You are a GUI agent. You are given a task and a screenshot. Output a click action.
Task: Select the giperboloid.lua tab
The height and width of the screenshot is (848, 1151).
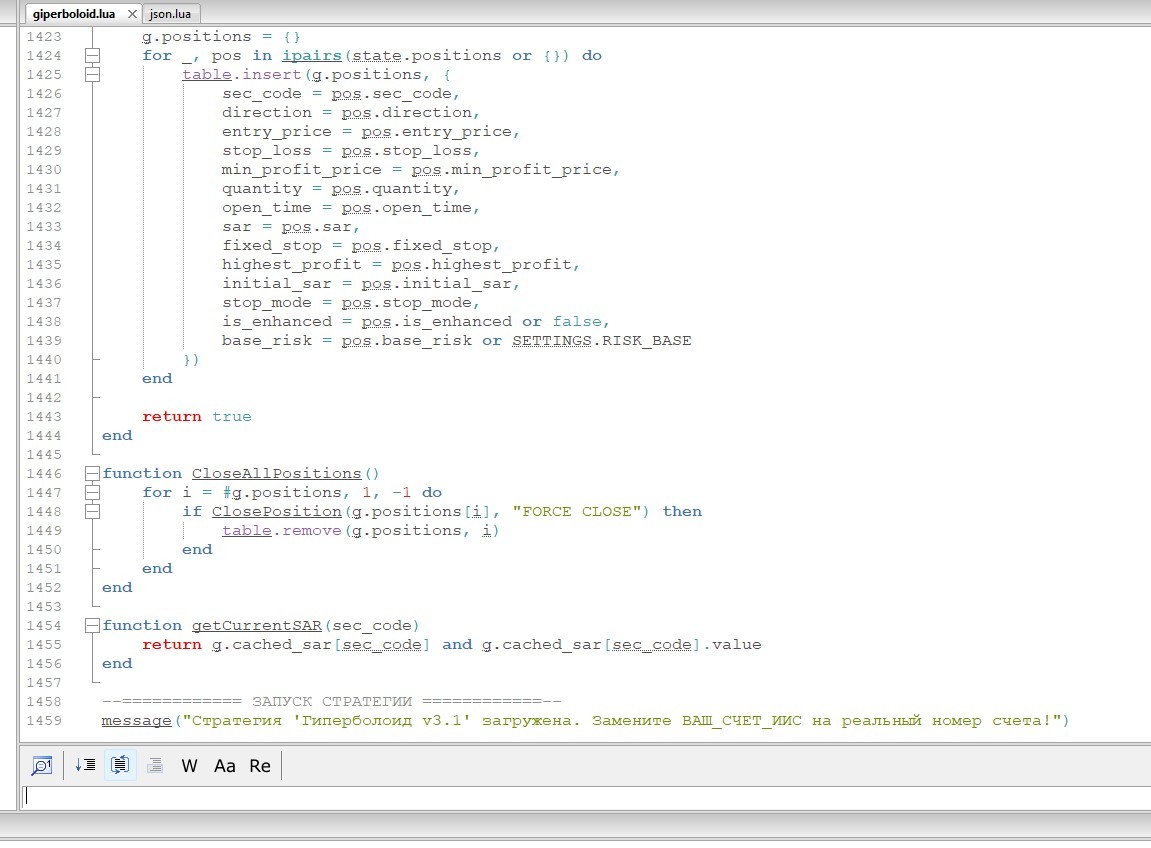pyautogui.click(x=74, y=14)
